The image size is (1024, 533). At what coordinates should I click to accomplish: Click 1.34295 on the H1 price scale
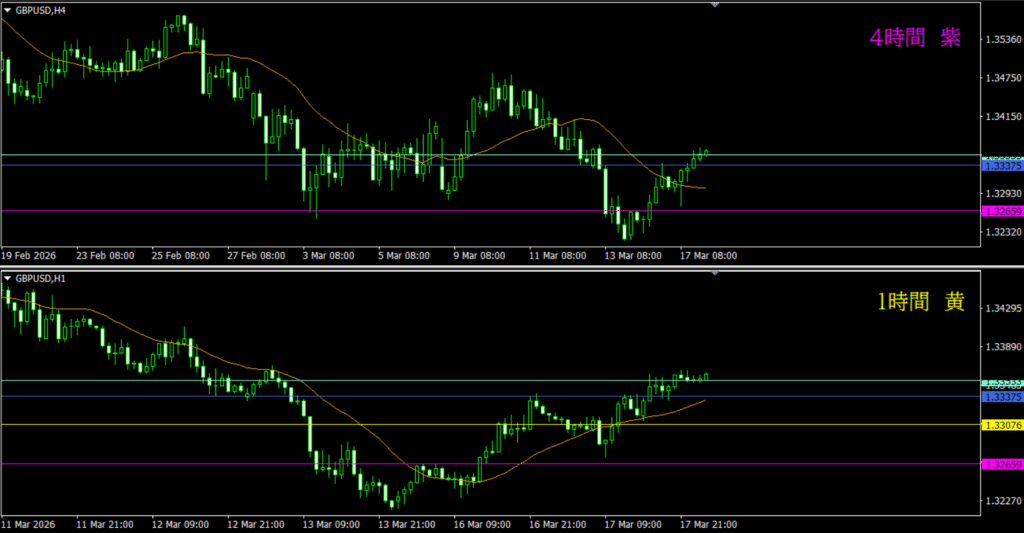1002,309
